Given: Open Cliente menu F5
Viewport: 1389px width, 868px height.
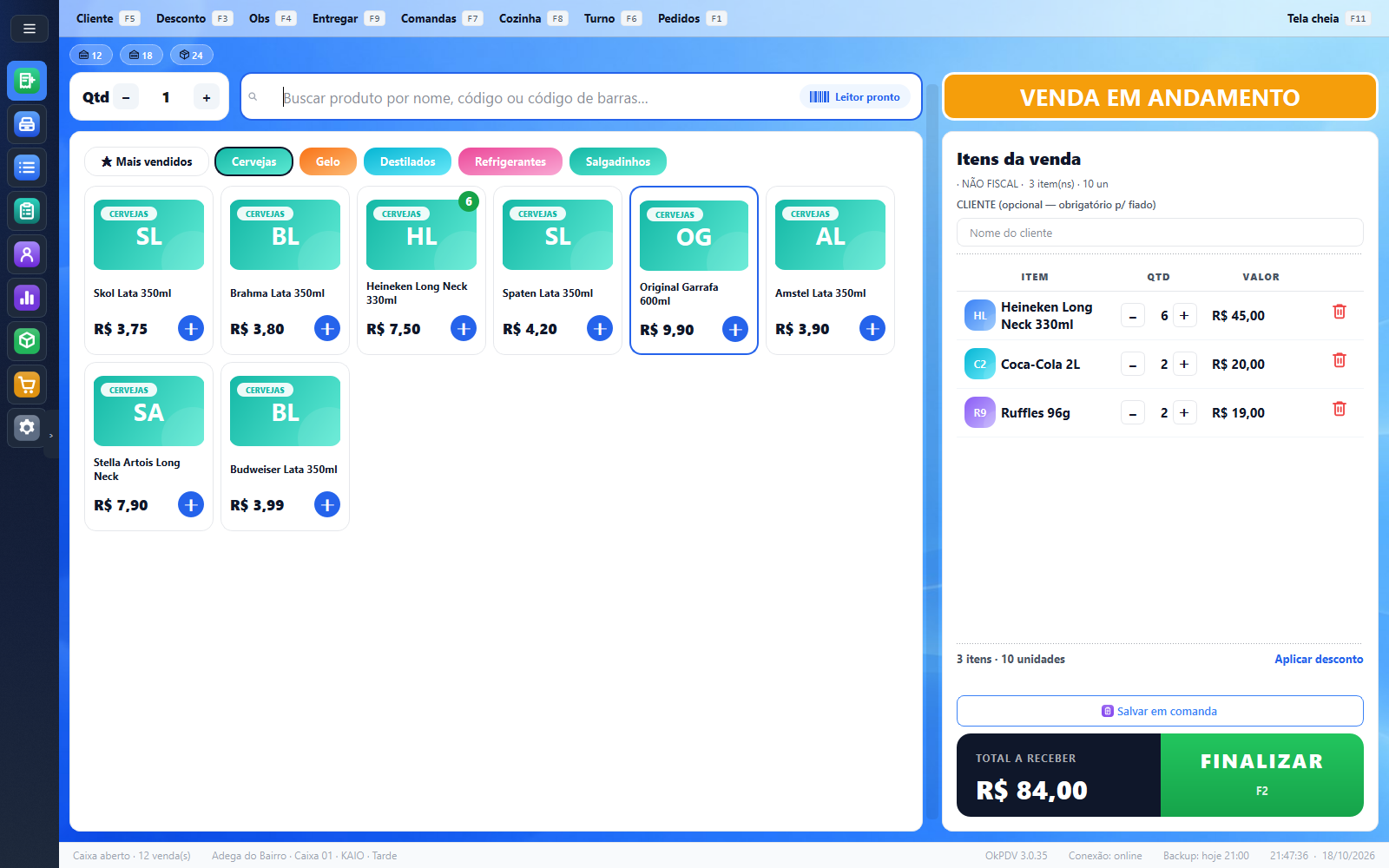Looking at the screenshot, I should tap(107, 18).
